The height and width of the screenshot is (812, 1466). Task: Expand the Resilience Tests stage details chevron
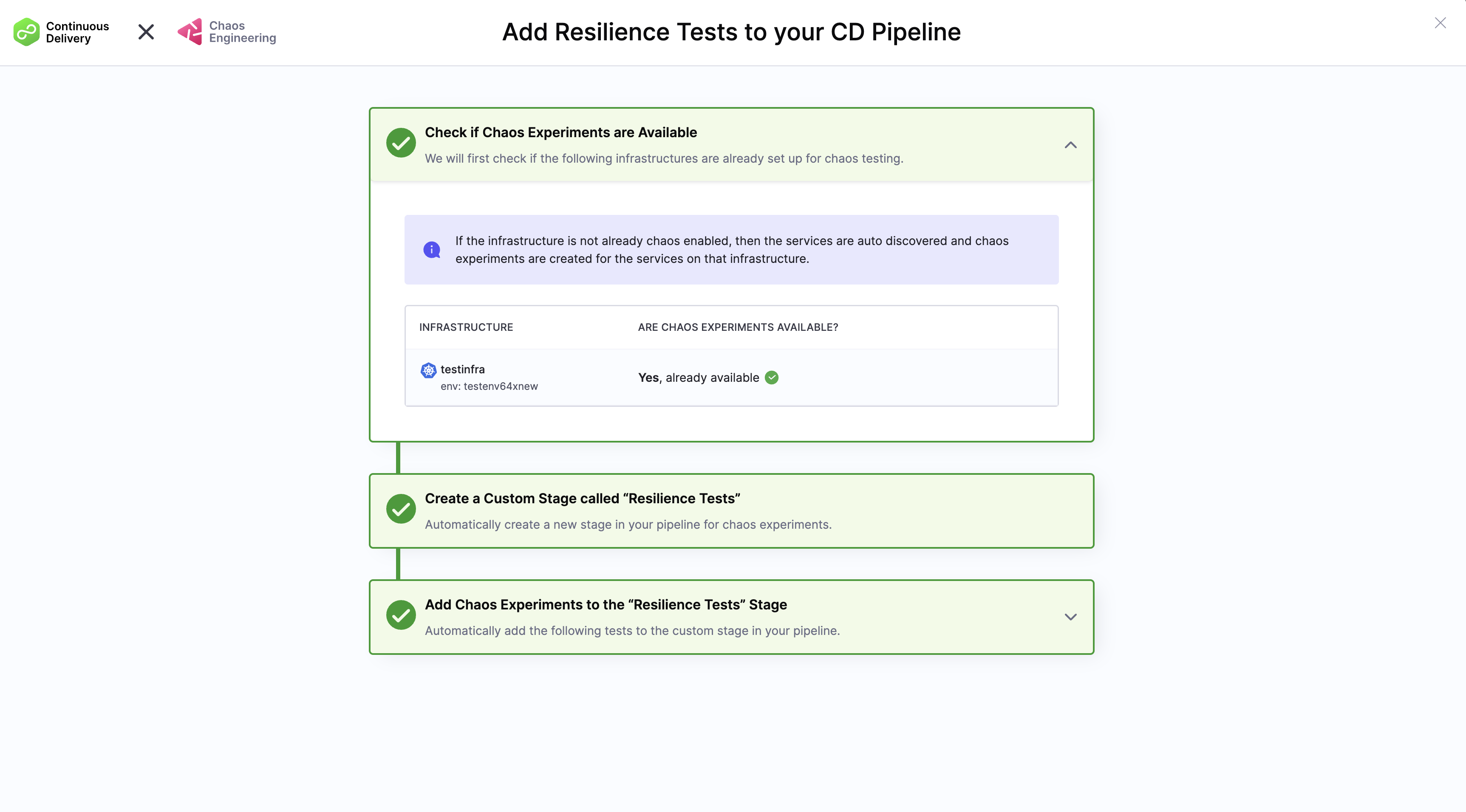click(x=1070, y=616)
